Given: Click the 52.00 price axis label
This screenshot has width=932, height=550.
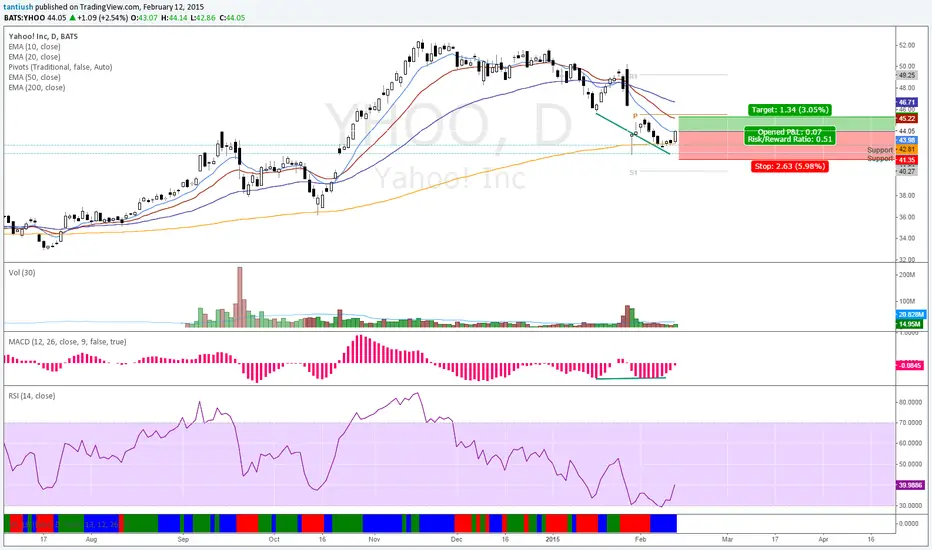Looking at the screenshot, I should pyautogui.click(x=907, y=45).
